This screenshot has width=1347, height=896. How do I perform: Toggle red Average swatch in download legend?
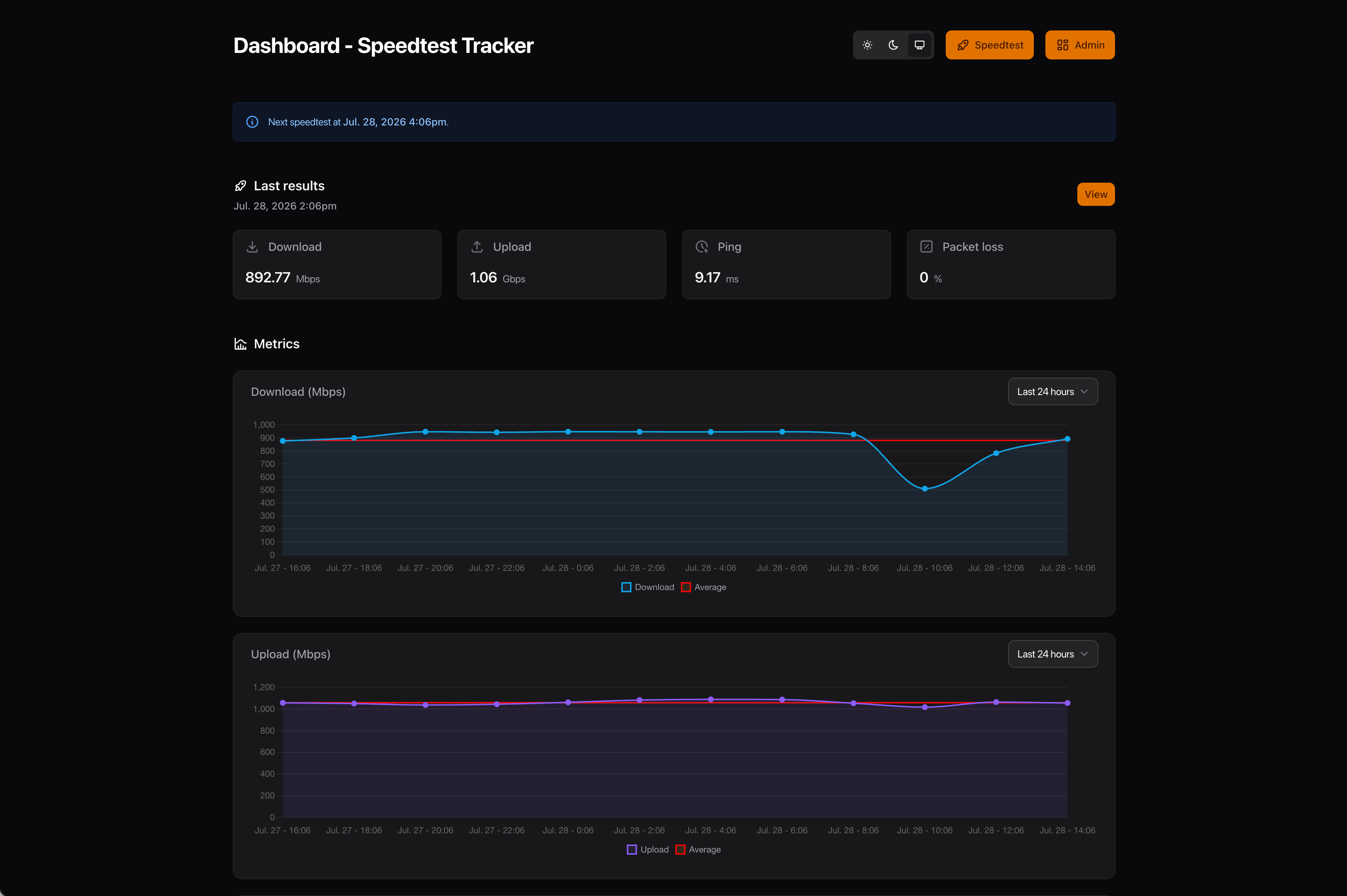686,588
